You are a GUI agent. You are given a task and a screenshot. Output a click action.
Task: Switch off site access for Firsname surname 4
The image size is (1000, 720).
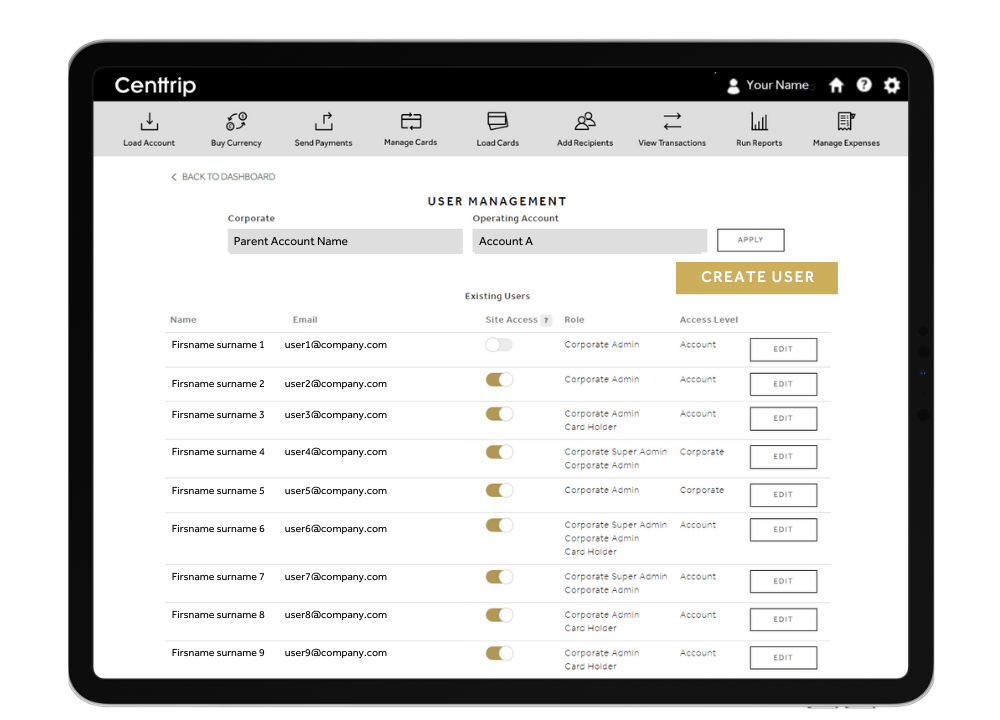tap(499, 453)
